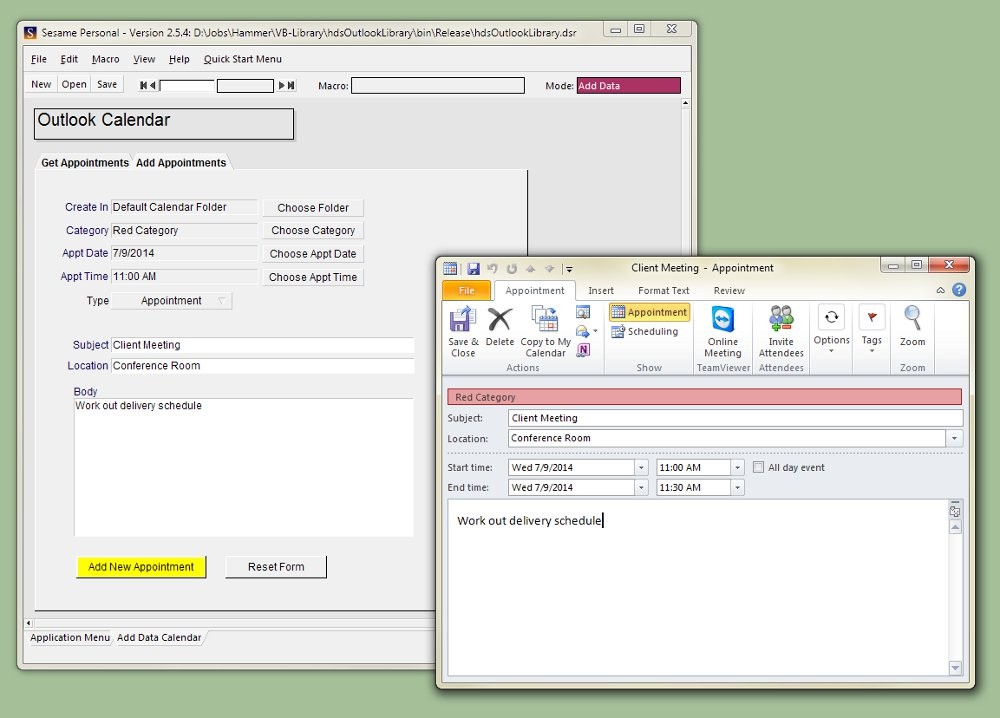This screenshot has height=718, width=1000.
Task: Open the Sesame File menu
Action: coord(38,59)
